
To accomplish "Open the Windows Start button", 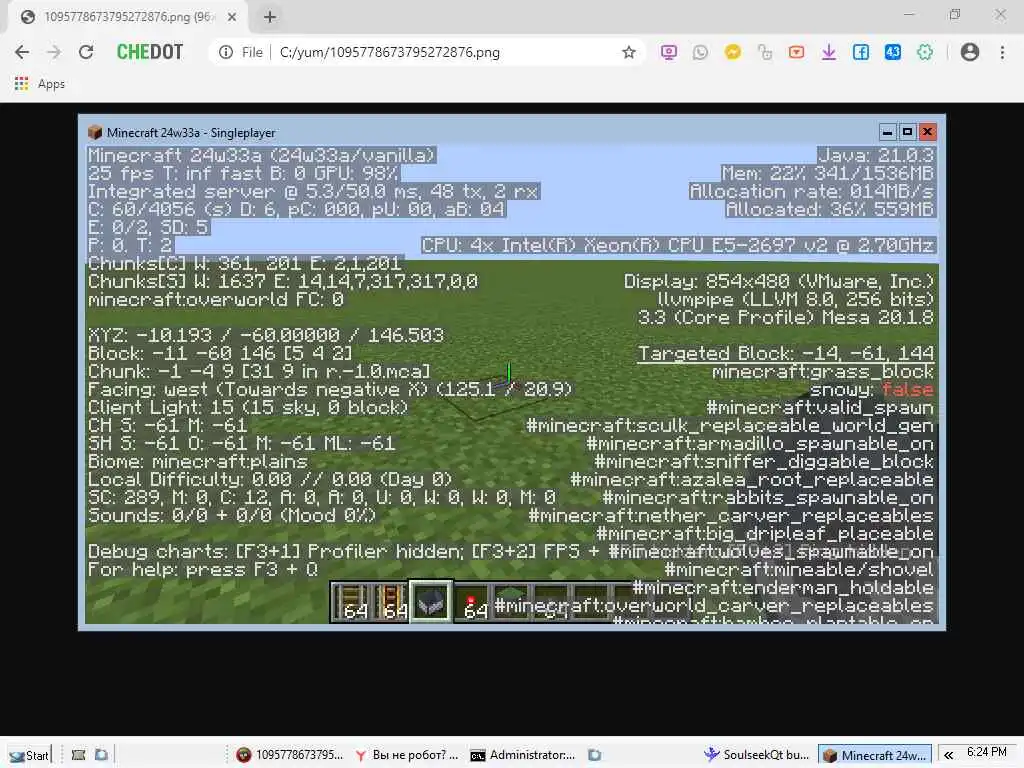I will (x=29, y=755).
